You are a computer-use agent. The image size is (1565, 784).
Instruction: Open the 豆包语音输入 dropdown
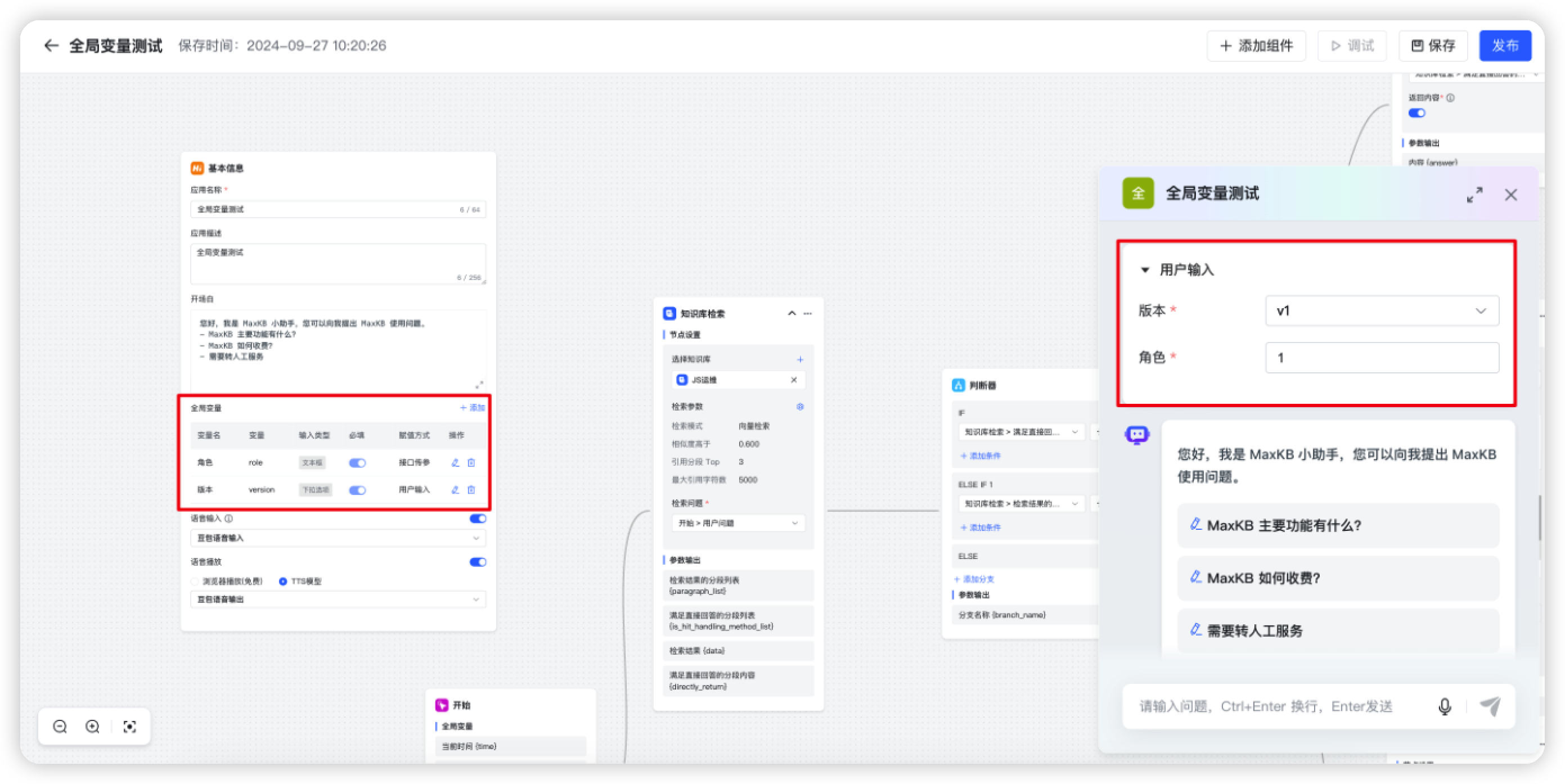(x=339, y=538)
